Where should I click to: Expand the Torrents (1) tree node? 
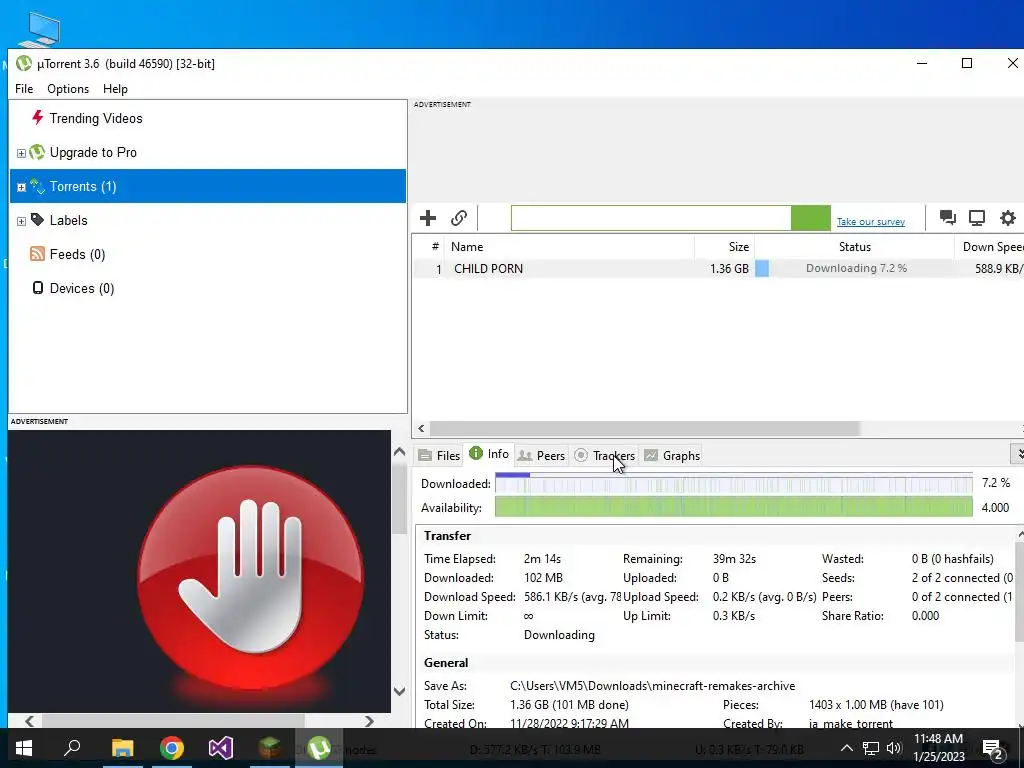[21, 187]
